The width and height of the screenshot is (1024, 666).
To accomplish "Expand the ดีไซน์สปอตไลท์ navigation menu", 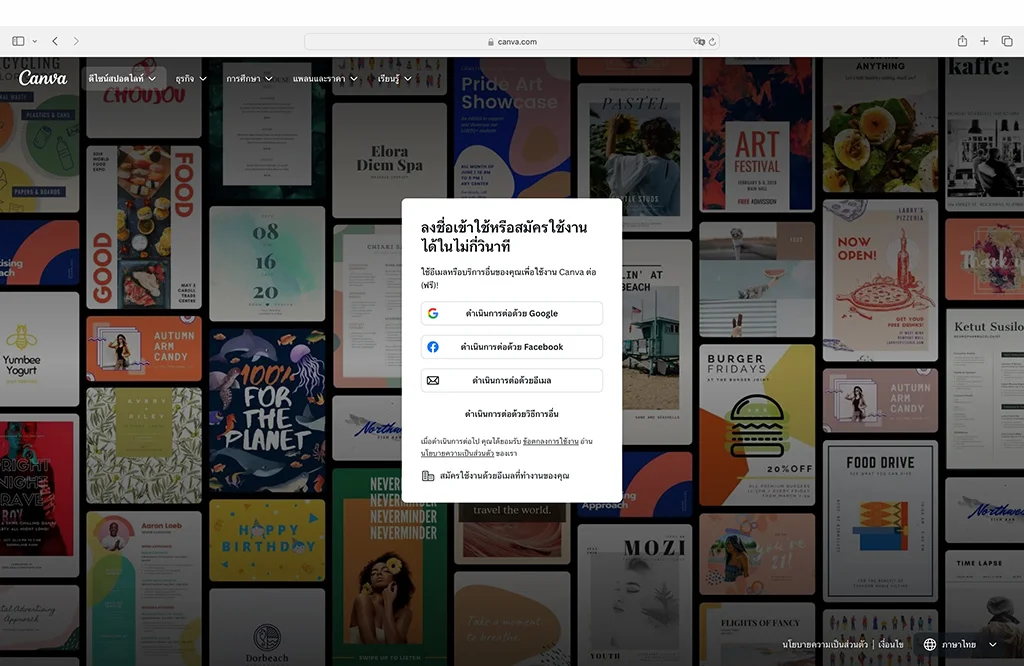I will click(x=122, y=78).
